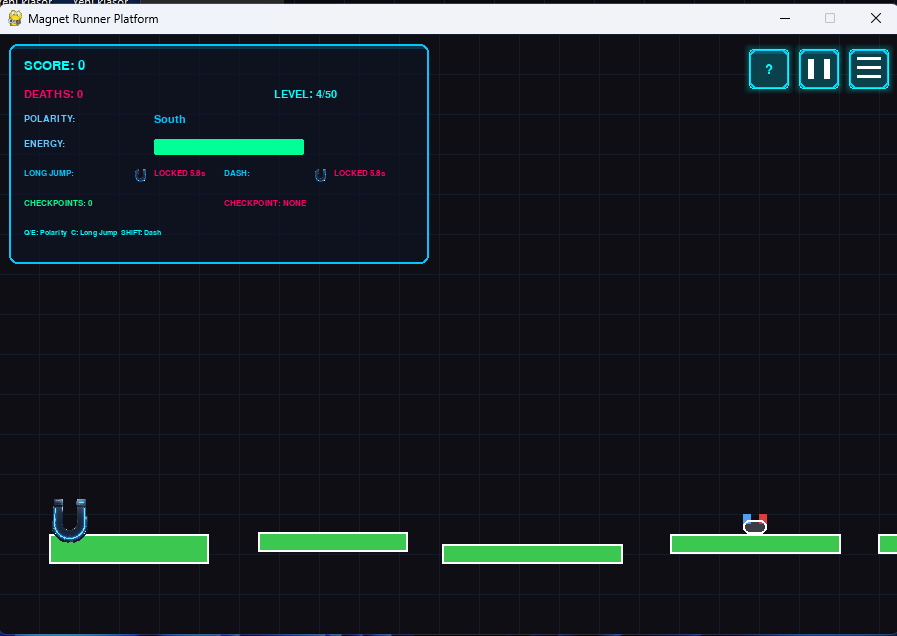Image resolution: width=897 pixels, height=636 pixels.
Task: Minimize the Magnet Runner Platform window
Action: (x=785, y=18)
